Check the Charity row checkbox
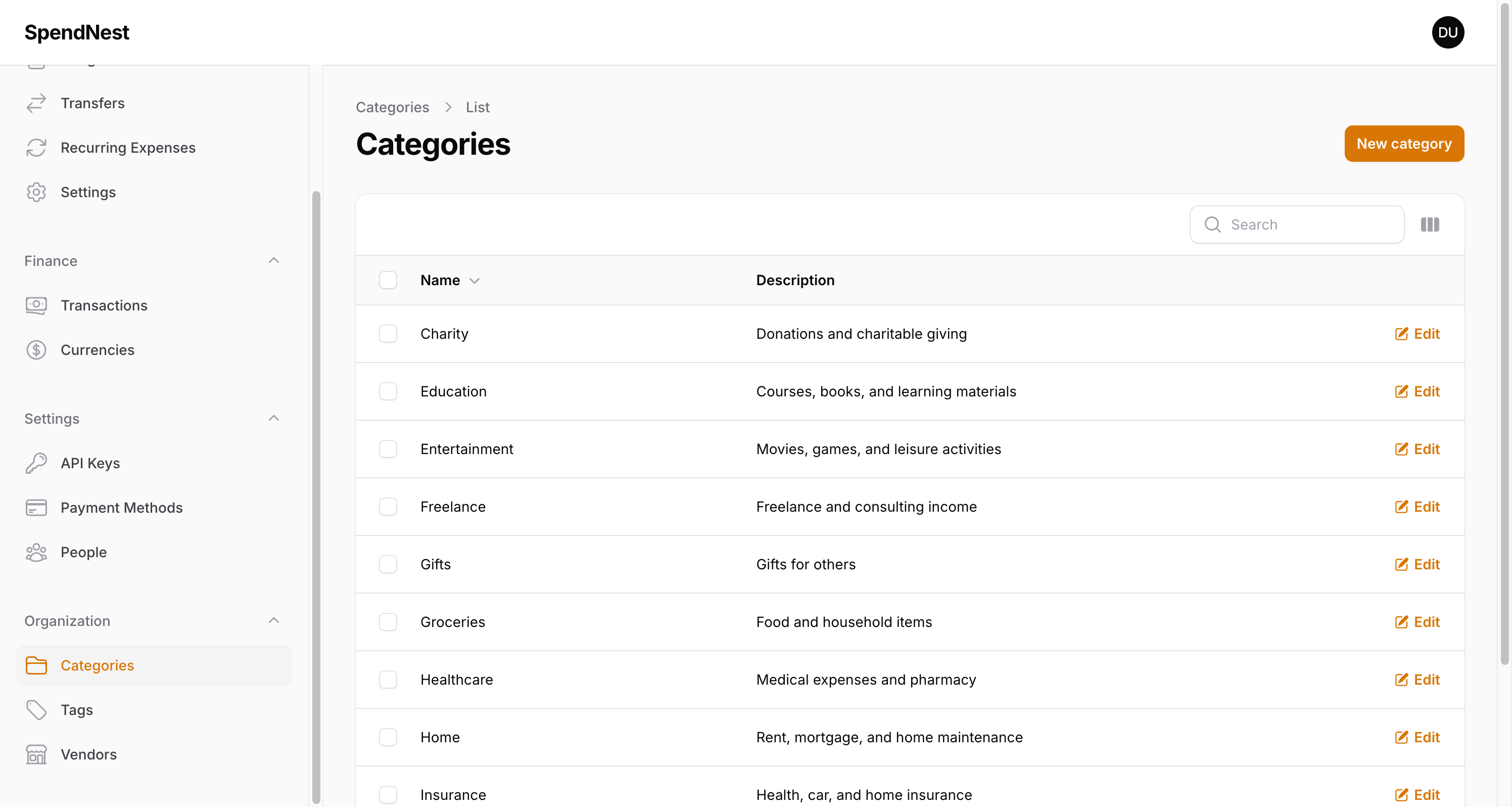Viewport: 1512px width, 807px height. [388, 334]
